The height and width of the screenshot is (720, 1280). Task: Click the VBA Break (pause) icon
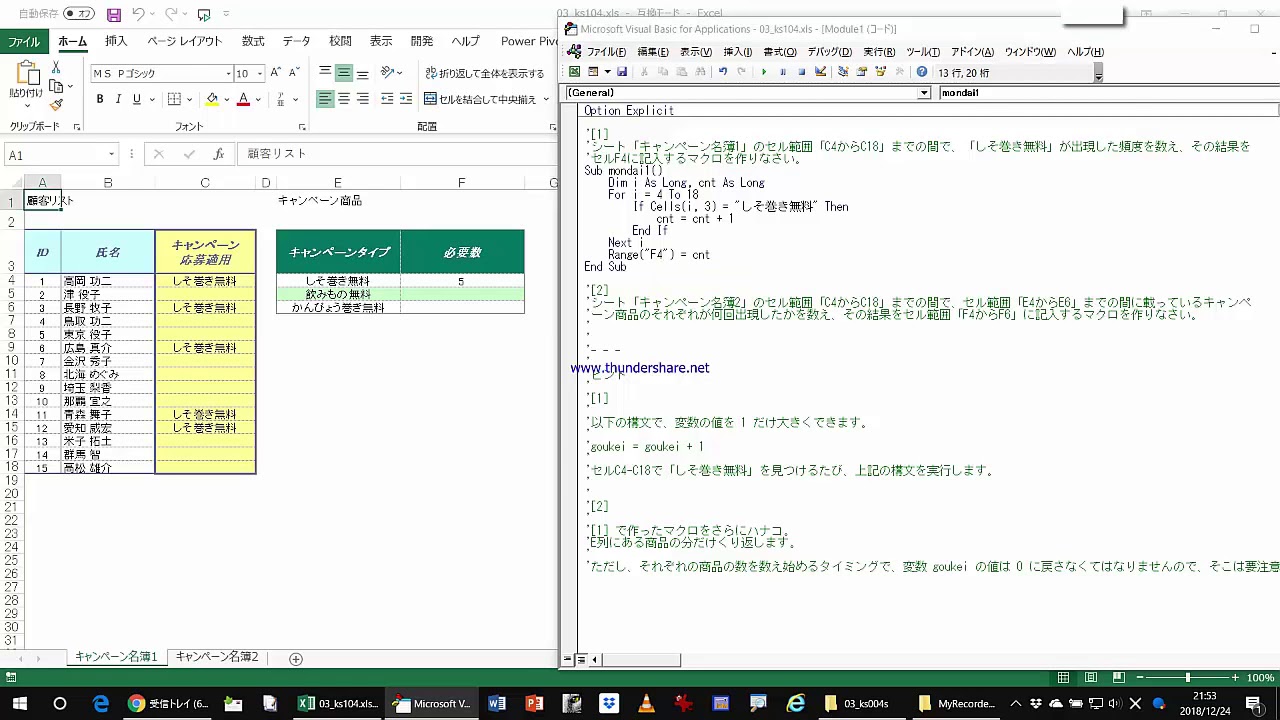click(782, 72)
